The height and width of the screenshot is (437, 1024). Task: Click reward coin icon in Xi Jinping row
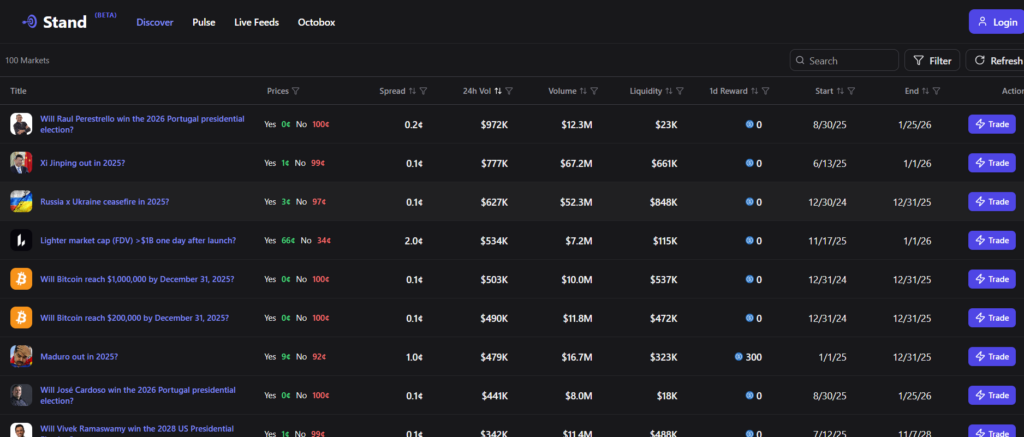pyautogui.click(x=750, y=163)
